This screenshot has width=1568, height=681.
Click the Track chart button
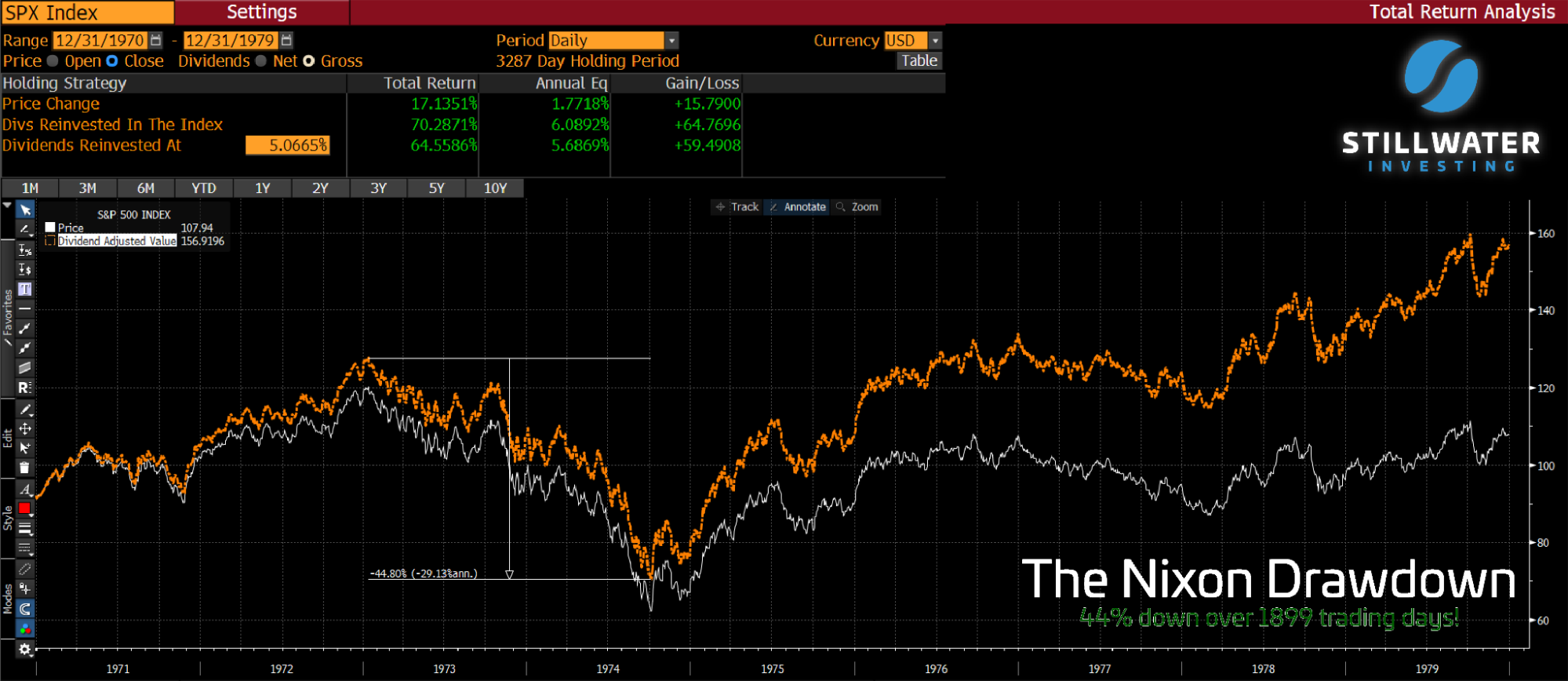coord(737,207)
